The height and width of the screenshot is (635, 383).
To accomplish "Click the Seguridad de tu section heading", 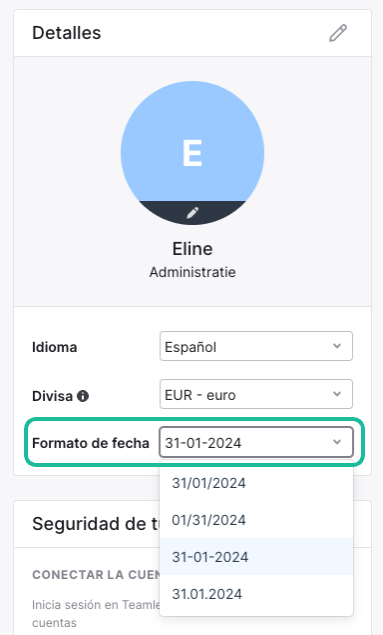I will (96, 524).
